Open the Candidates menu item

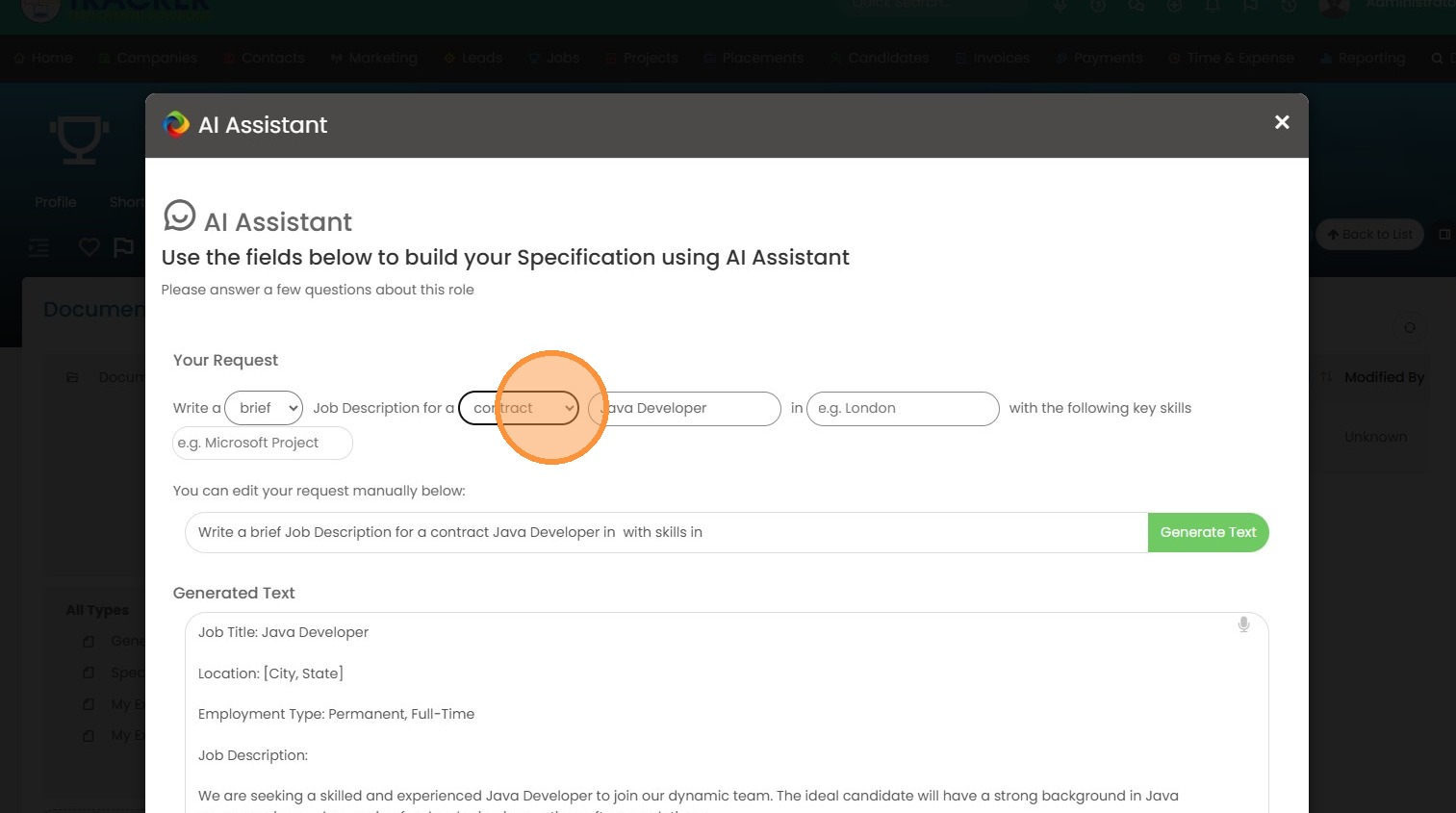879,58
